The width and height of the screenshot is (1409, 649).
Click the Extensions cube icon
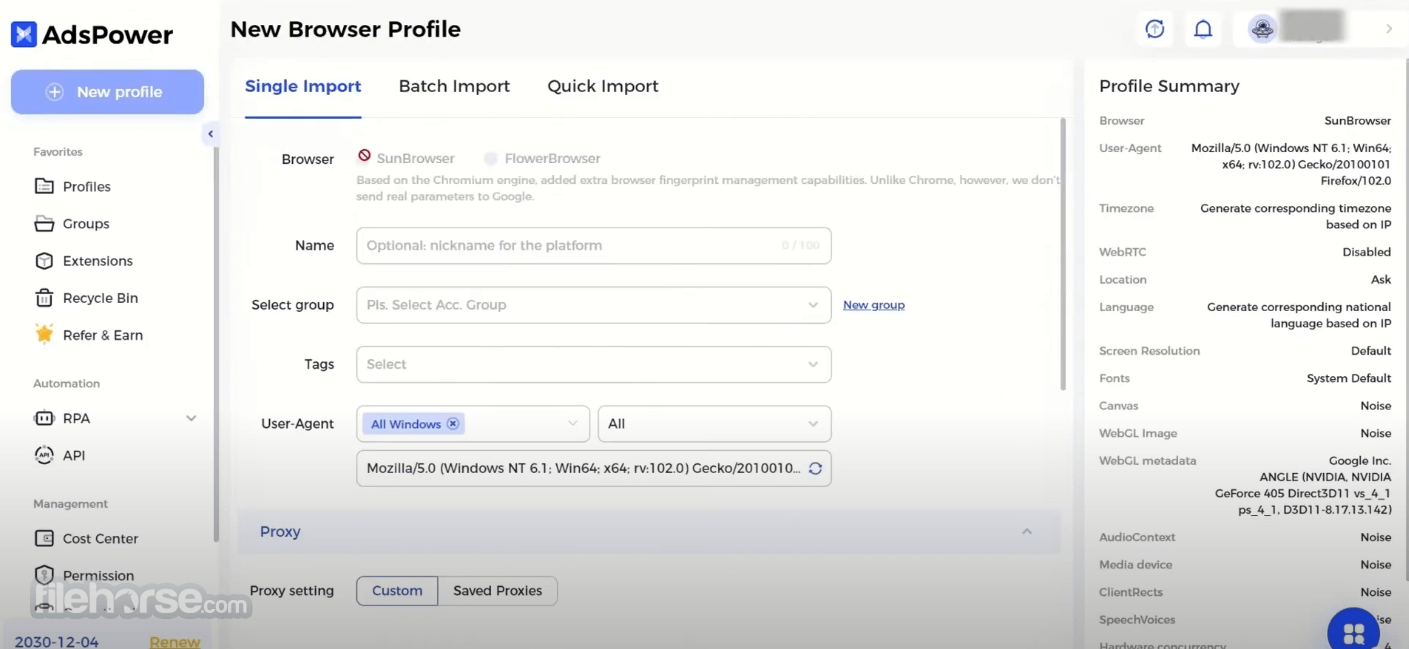[x=44, y=261]
